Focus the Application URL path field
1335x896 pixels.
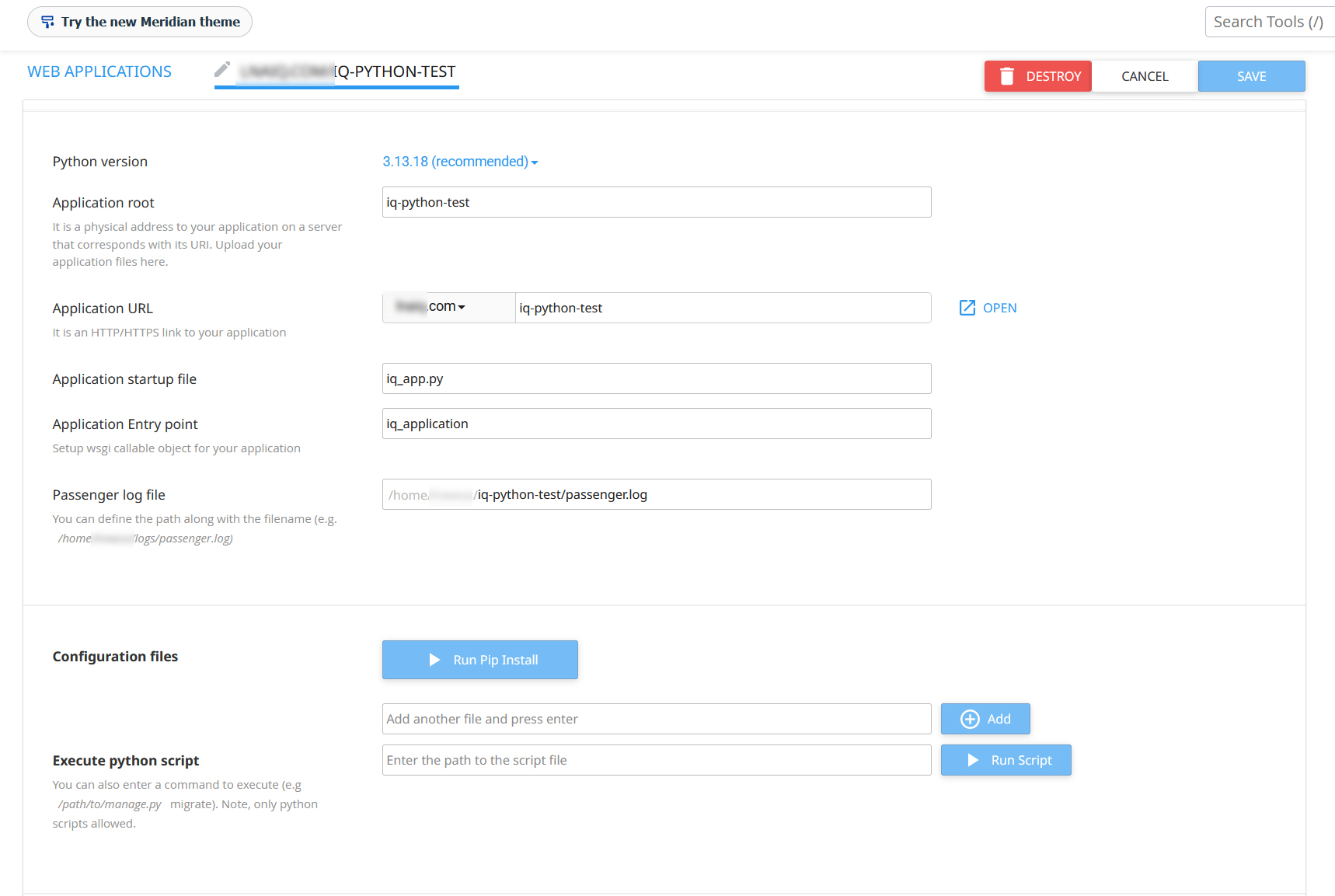pos(723,308)
